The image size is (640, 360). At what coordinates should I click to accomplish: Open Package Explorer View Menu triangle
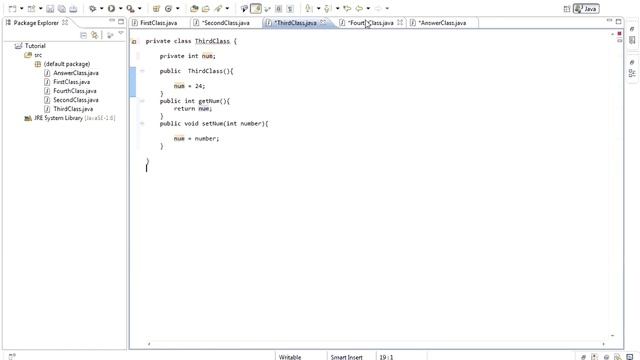coord(121,33)
